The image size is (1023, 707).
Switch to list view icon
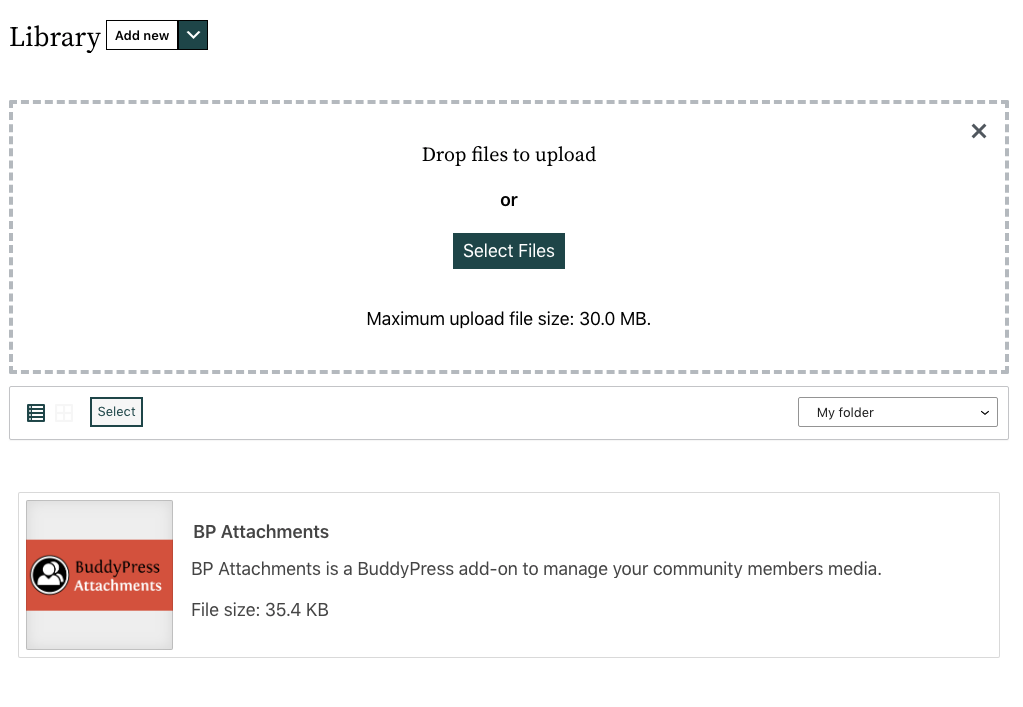point(36,413)
